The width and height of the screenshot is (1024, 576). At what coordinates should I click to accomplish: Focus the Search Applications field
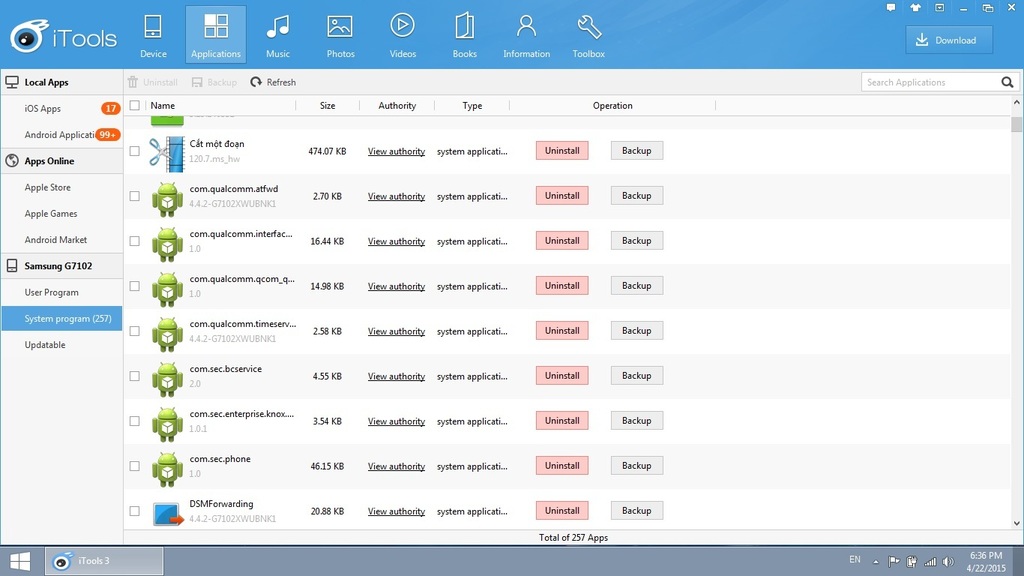tap(931, 82)
